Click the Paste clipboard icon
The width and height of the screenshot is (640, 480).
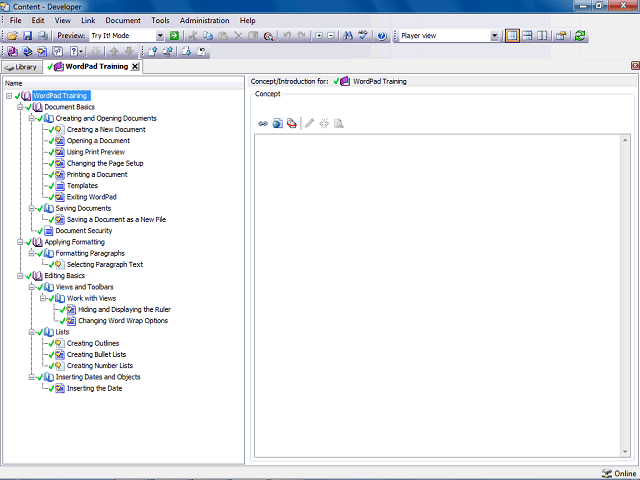pyautogui.click(x=223, y=36)
